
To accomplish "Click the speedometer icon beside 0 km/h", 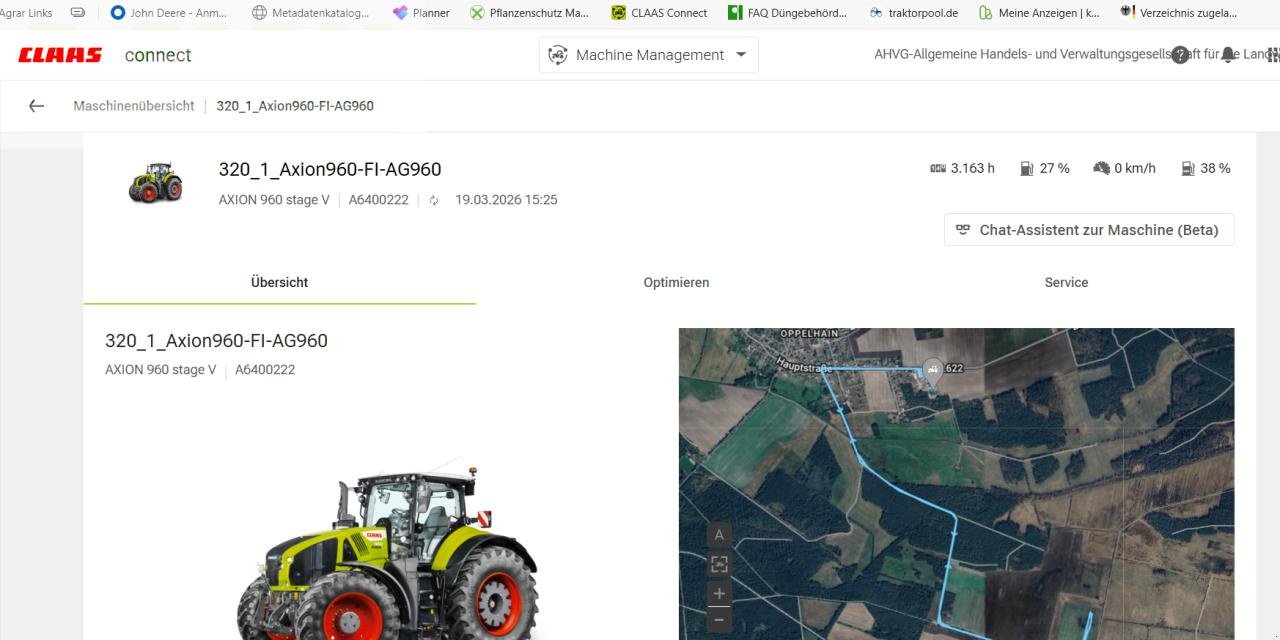I will pyautogui.click(x=1101, y=168).
